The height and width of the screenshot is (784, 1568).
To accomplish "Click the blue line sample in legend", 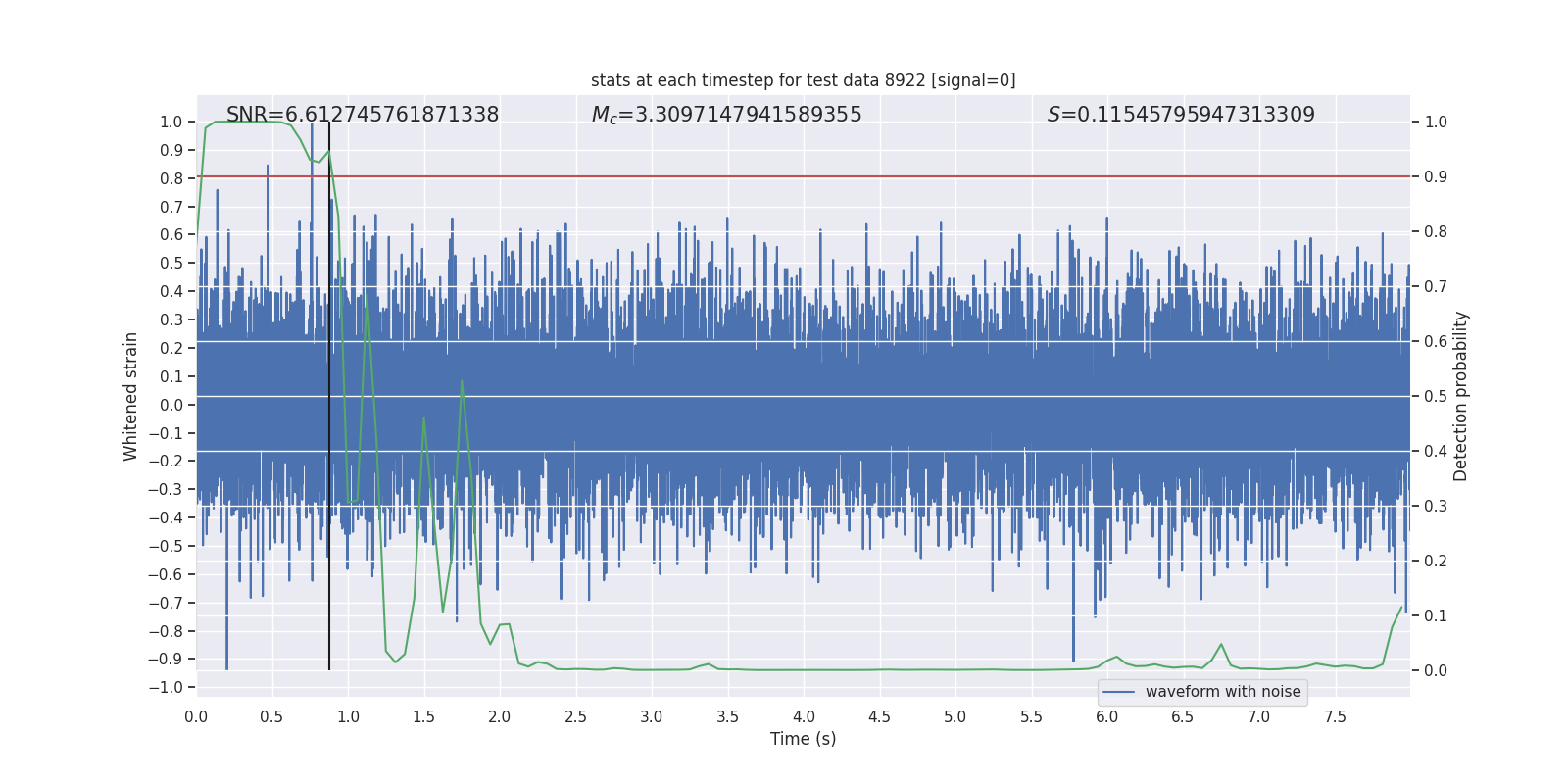I will 1118,692.
